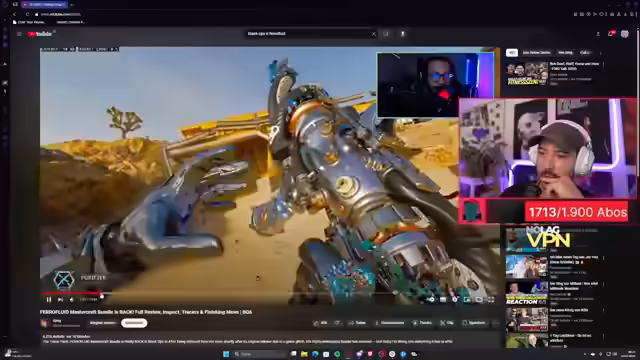Image resolution: width=640 pixels, height=360 pixels.
Task: Open a new browser tab
Action: [72, 4]
